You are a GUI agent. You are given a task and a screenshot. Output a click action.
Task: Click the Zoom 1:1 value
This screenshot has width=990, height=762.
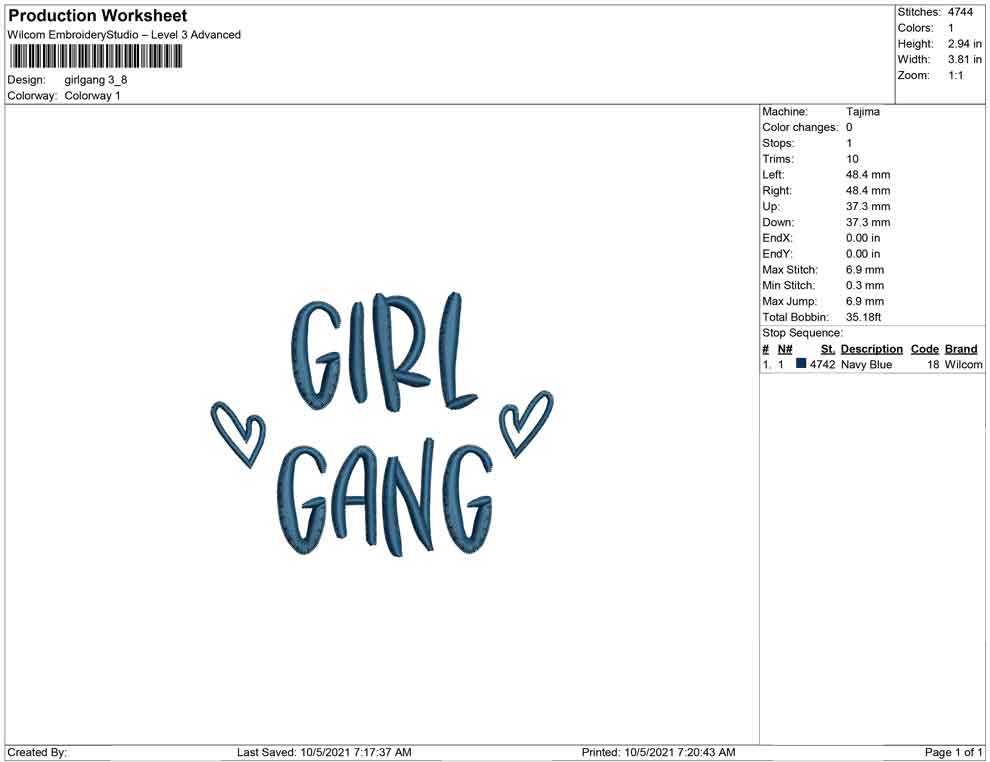tap(955, 76)
